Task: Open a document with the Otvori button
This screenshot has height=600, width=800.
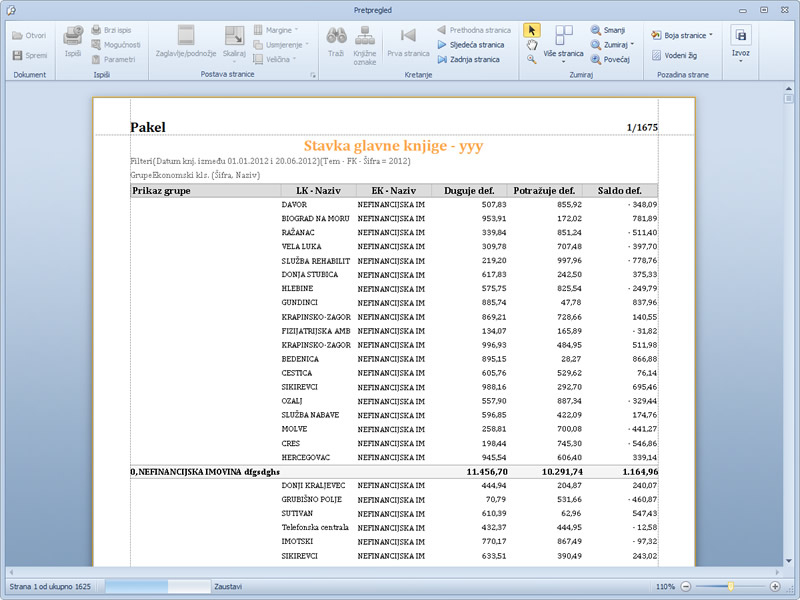Action: 29,35
